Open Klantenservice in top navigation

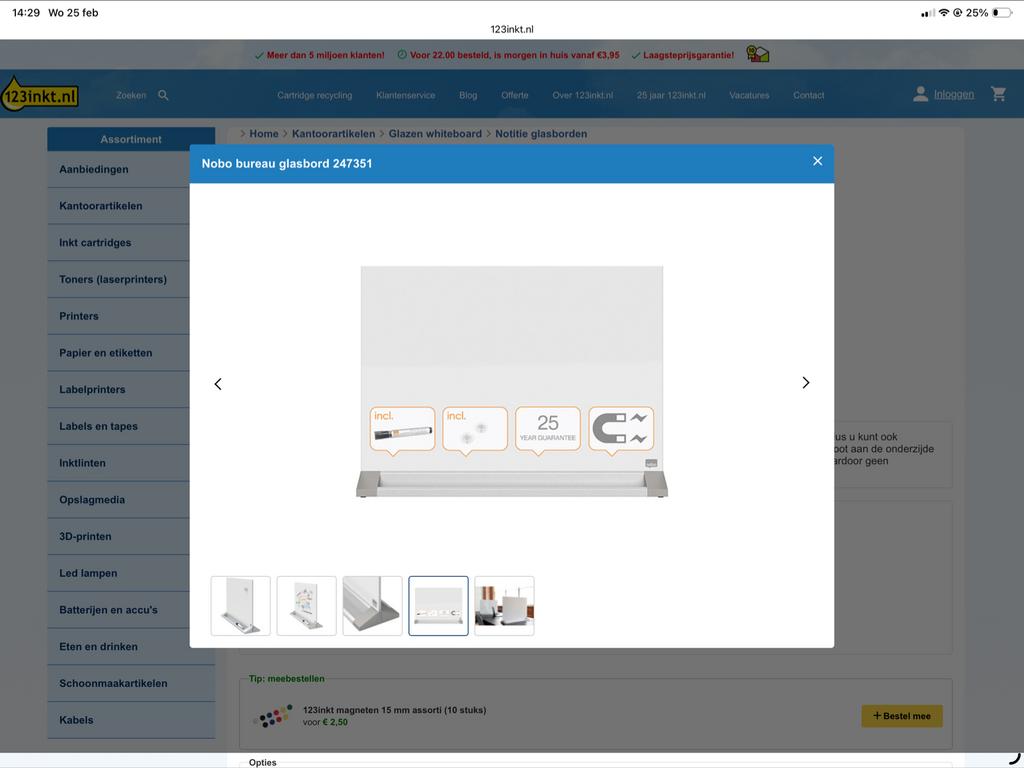(405, 95)
